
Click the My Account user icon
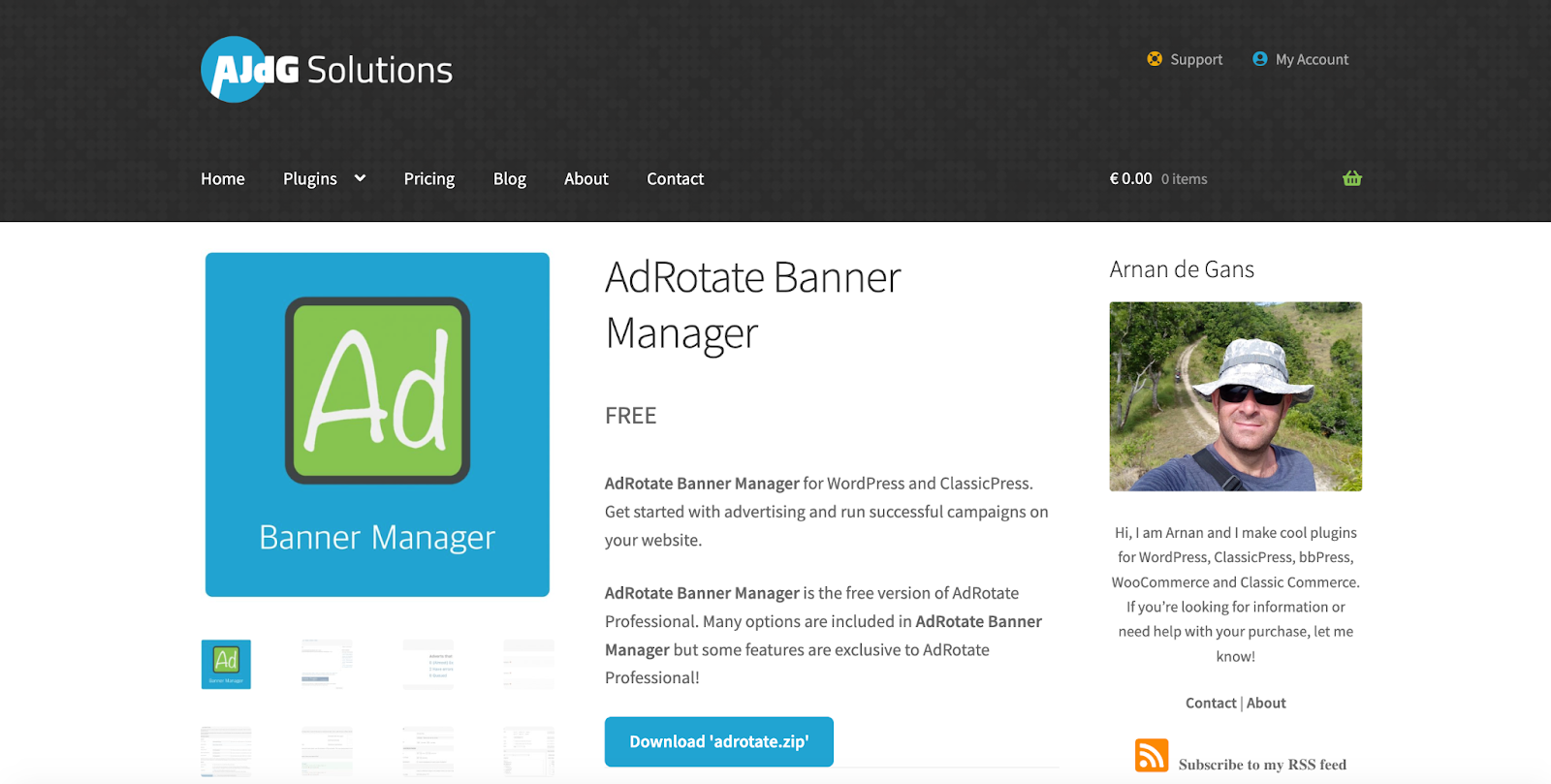[x=1260, y=59]
